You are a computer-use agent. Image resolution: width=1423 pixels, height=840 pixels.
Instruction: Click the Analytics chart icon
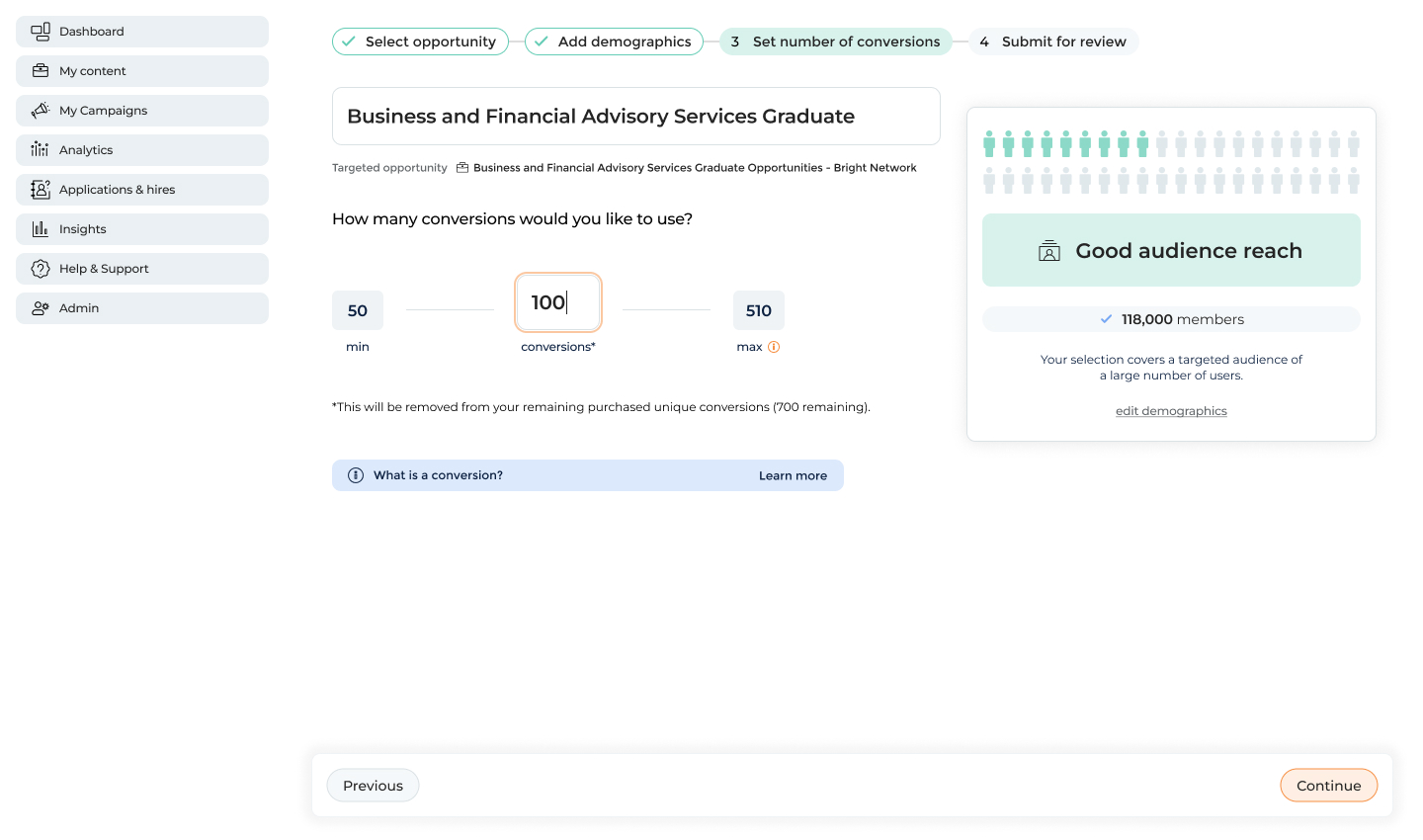click(41, 150)
